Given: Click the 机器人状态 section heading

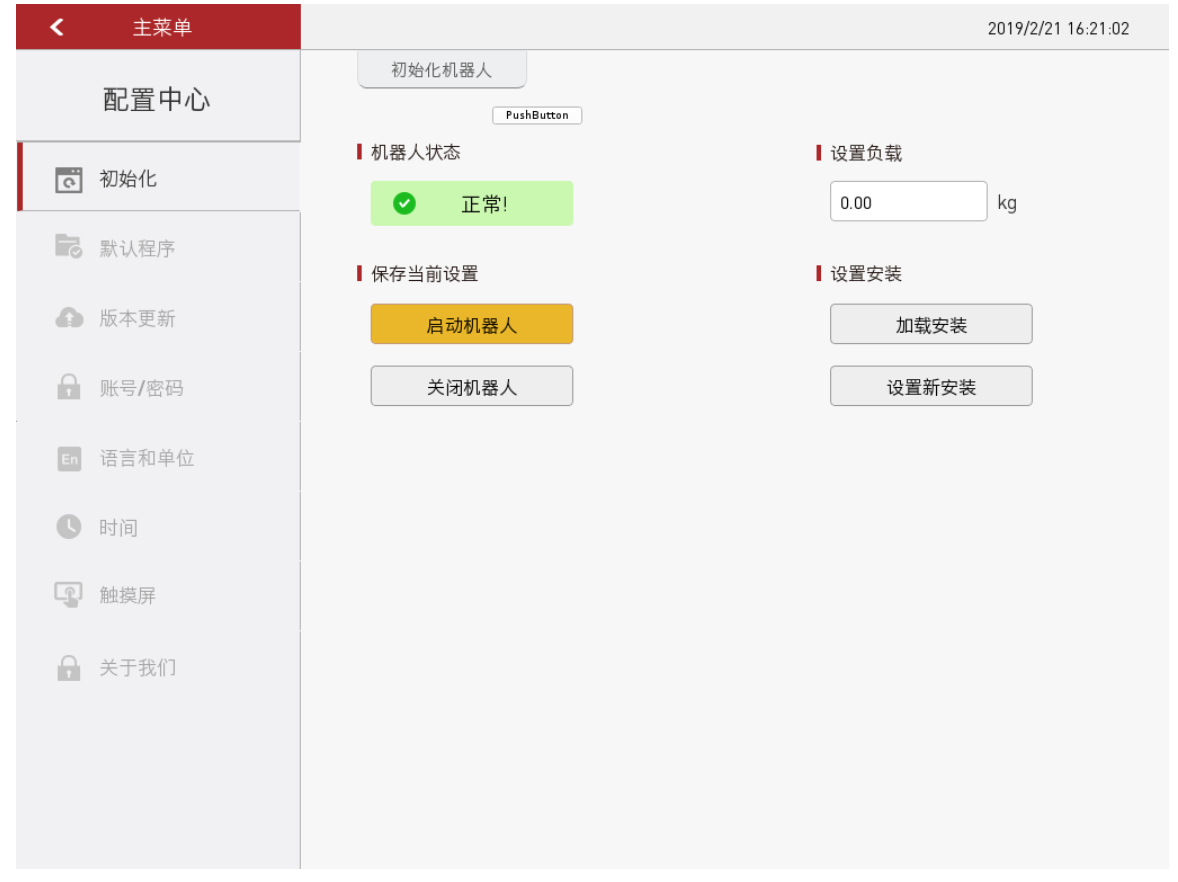Looking at the screenshot, I should (x=415, y=153).
